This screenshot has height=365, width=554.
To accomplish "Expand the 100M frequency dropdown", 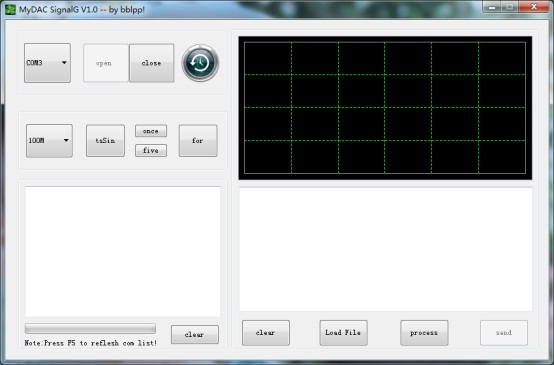I will (49, 141).
